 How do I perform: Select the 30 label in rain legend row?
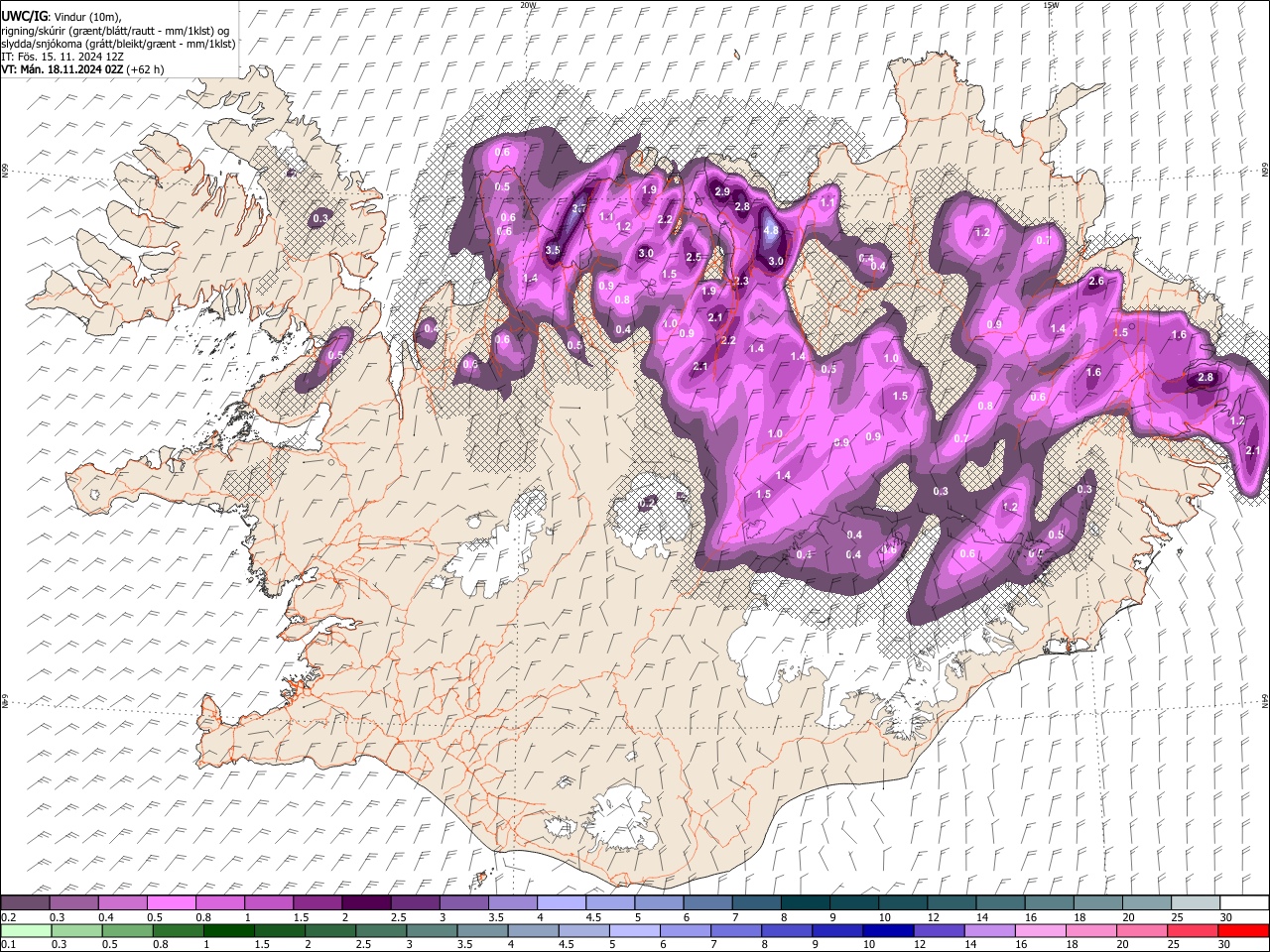[1223, 944]
